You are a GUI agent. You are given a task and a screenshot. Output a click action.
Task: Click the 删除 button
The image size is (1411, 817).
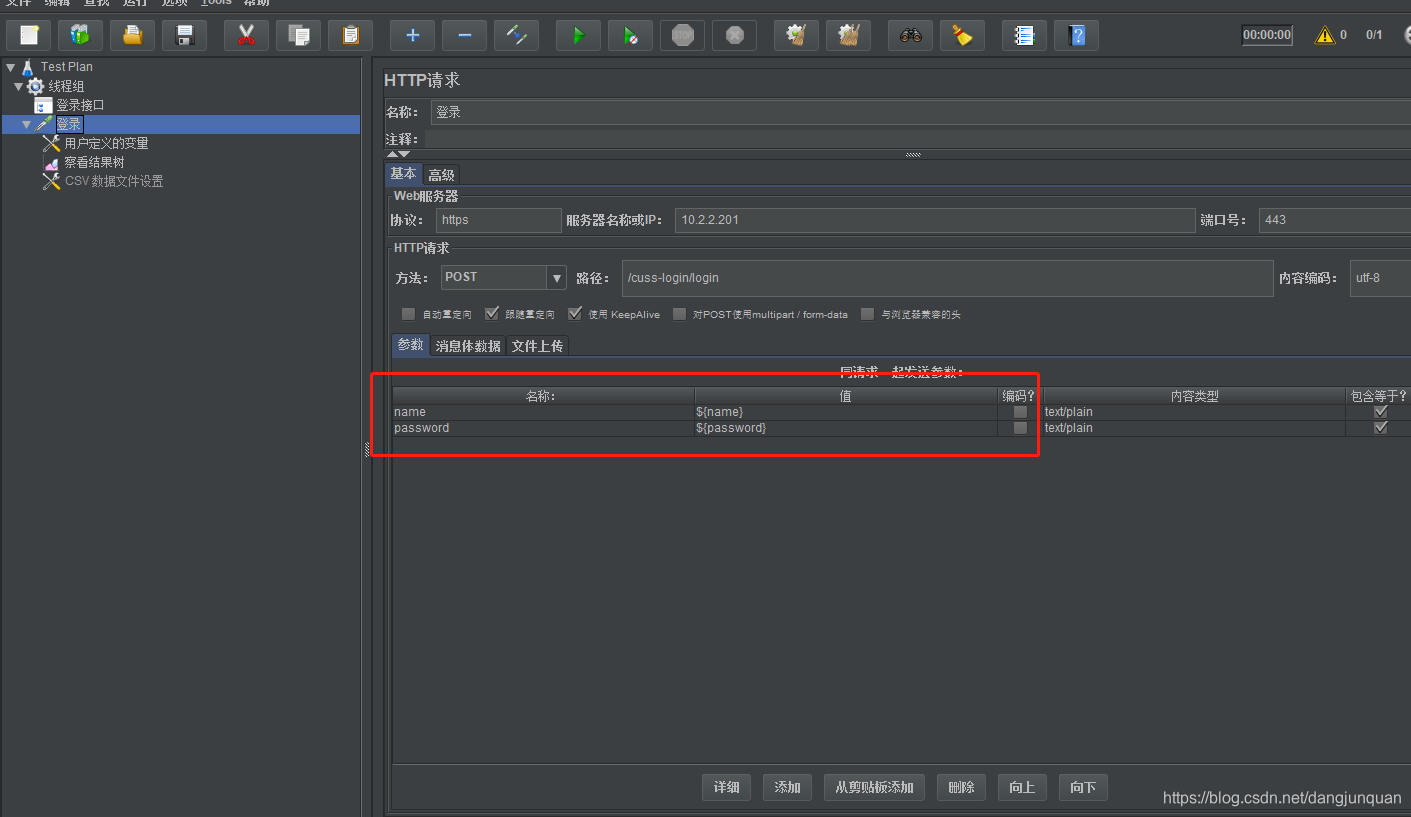(x=961, y=787)
